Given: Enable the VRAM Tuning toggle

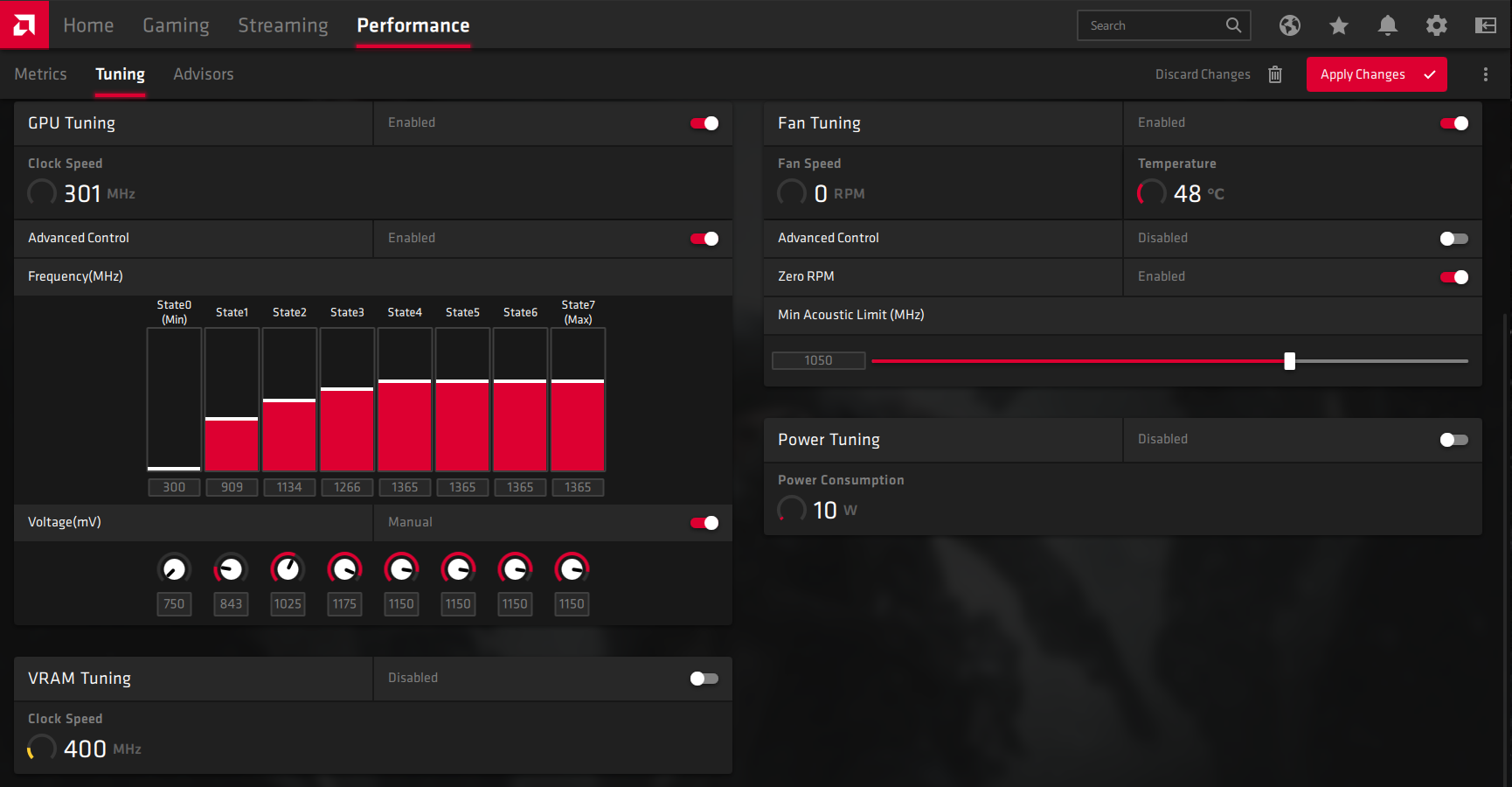Looking at the screenshot, I should click(x=704, y=679).
